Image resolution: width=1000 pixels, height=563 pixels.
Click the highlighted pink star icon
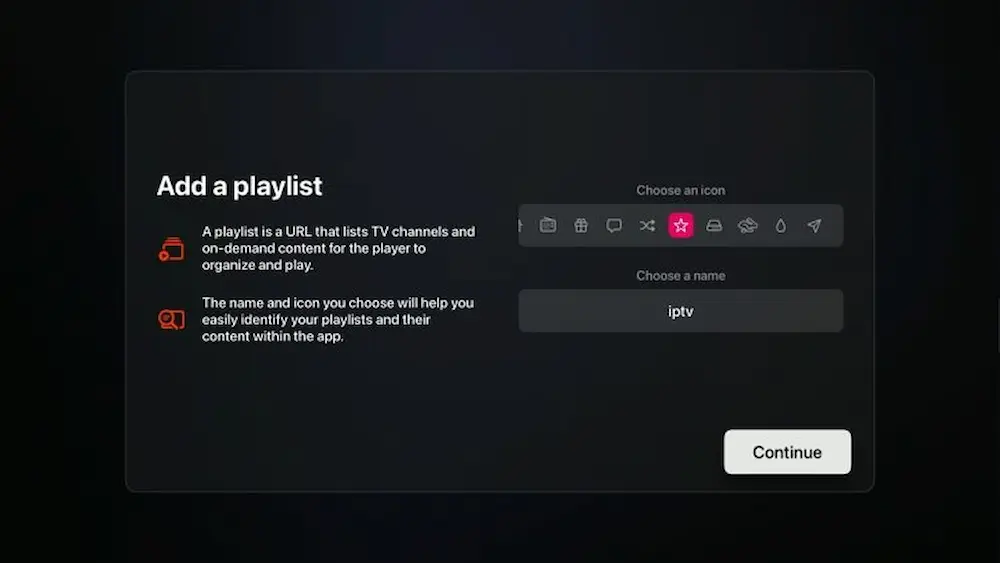(x=681, y=226)
